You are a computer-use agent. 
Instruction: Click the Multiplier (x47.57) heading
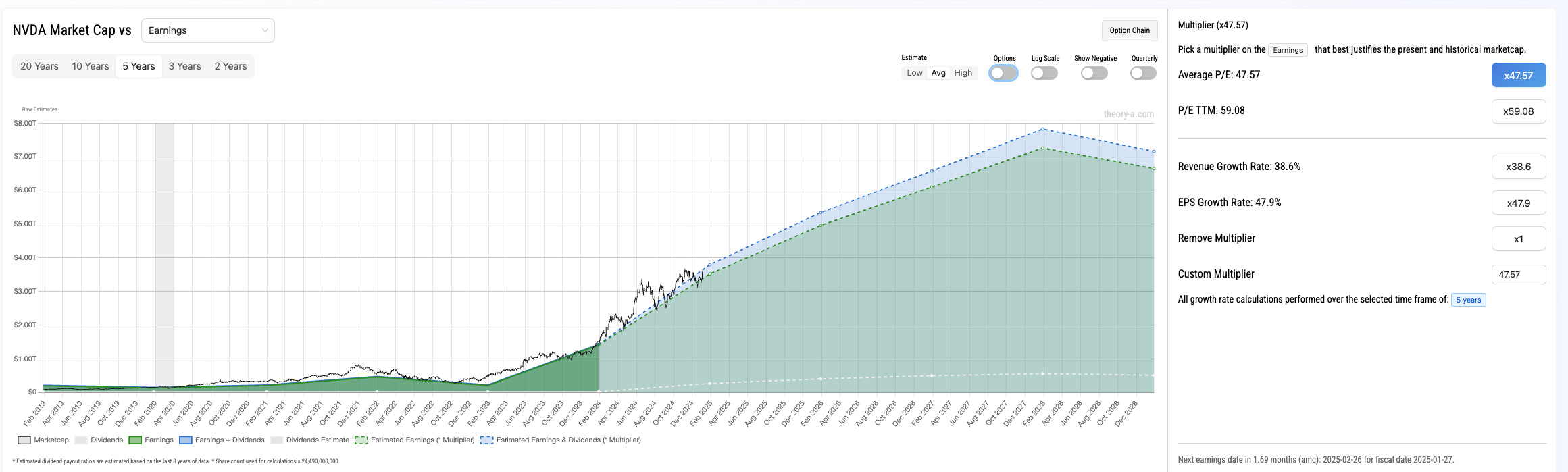(x=1213, y=25)
